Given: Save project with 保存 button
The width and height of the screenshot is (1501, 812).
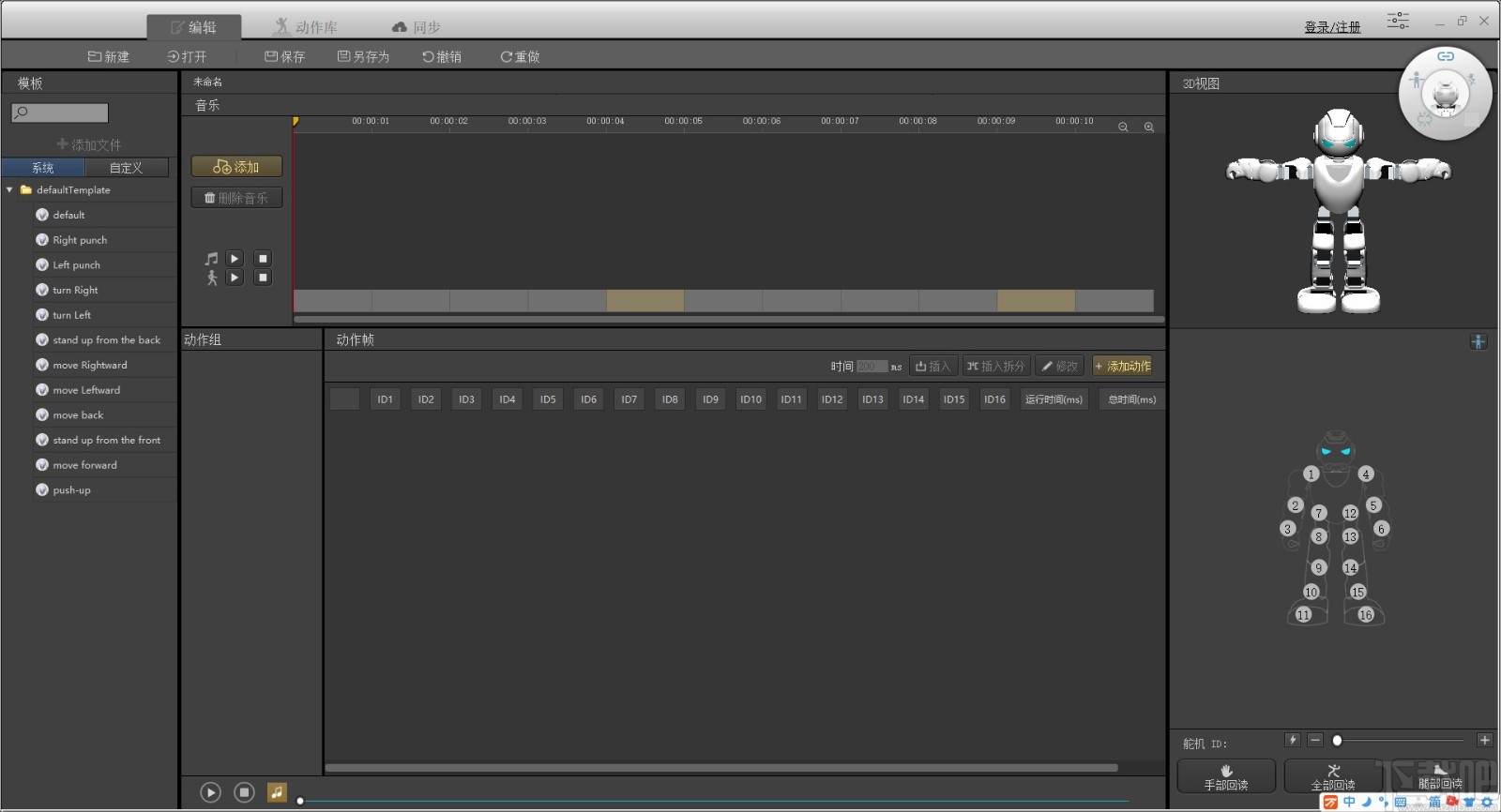Looking at the screenshot, I should (x=285, y=56).
